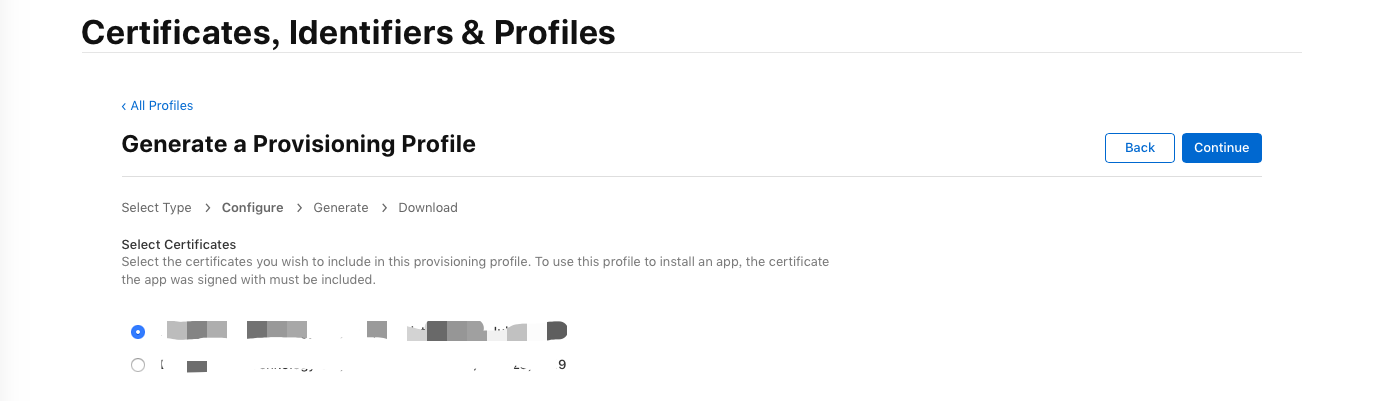Image resolution: width=1374 pixels, height=401 pixels.
Task: Click the Generate breadcrumb step
Action: [341, 208]
